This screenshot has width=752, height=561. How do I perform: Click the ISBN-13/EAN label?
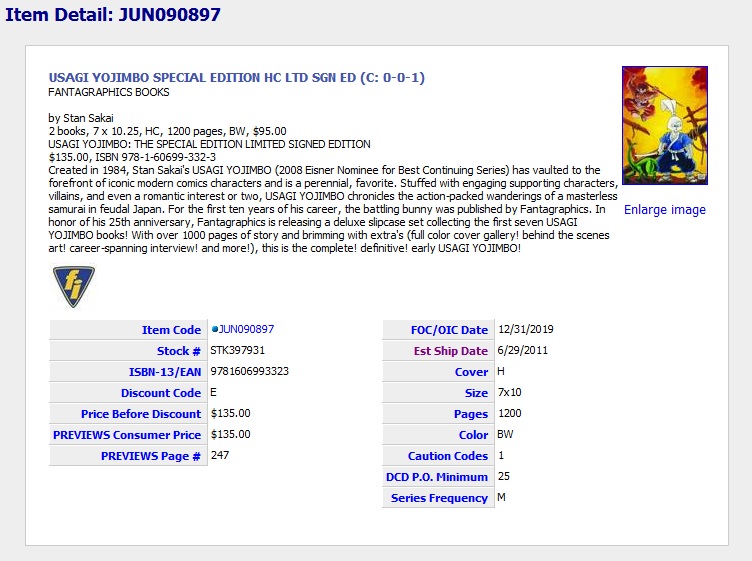click(x=165, y=372)
